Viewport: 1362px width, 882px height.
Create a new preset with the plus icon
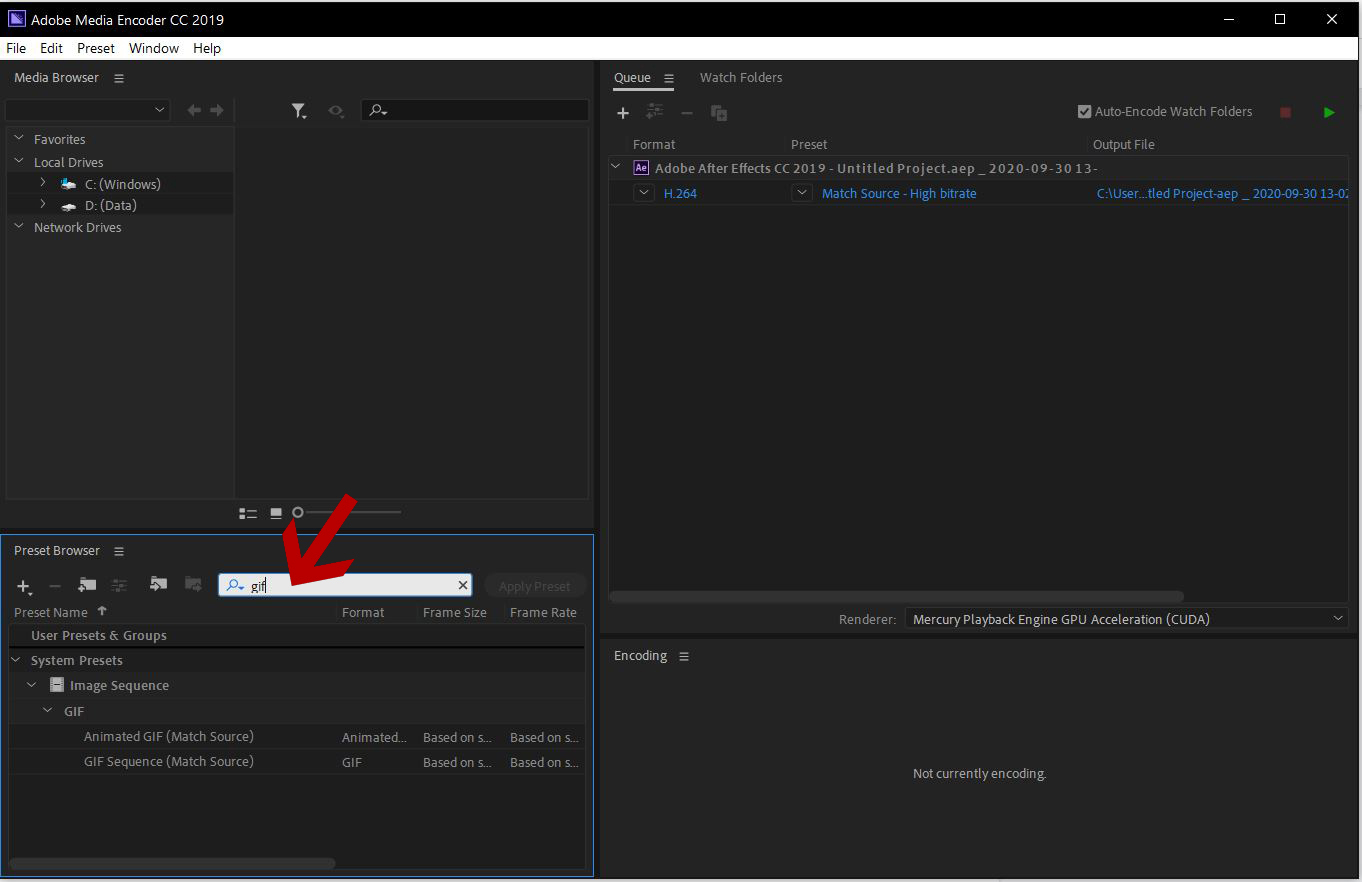[24, 586]
